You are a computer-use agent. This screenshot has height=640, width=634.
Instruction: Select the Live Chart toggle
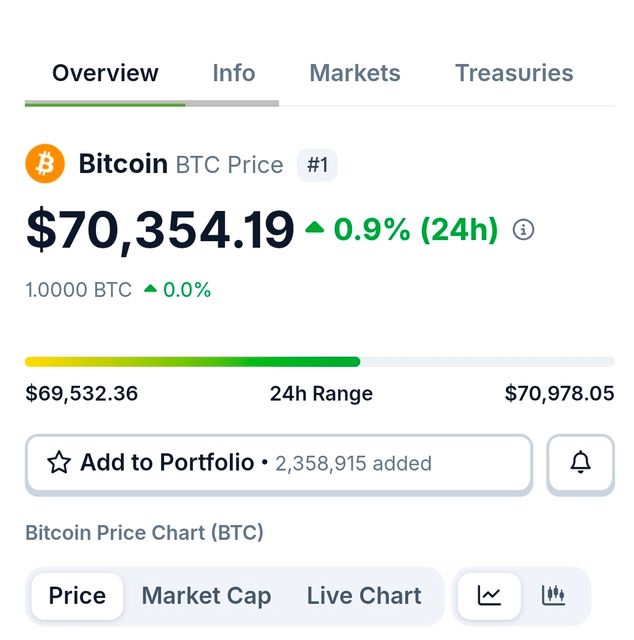(364, 596)
